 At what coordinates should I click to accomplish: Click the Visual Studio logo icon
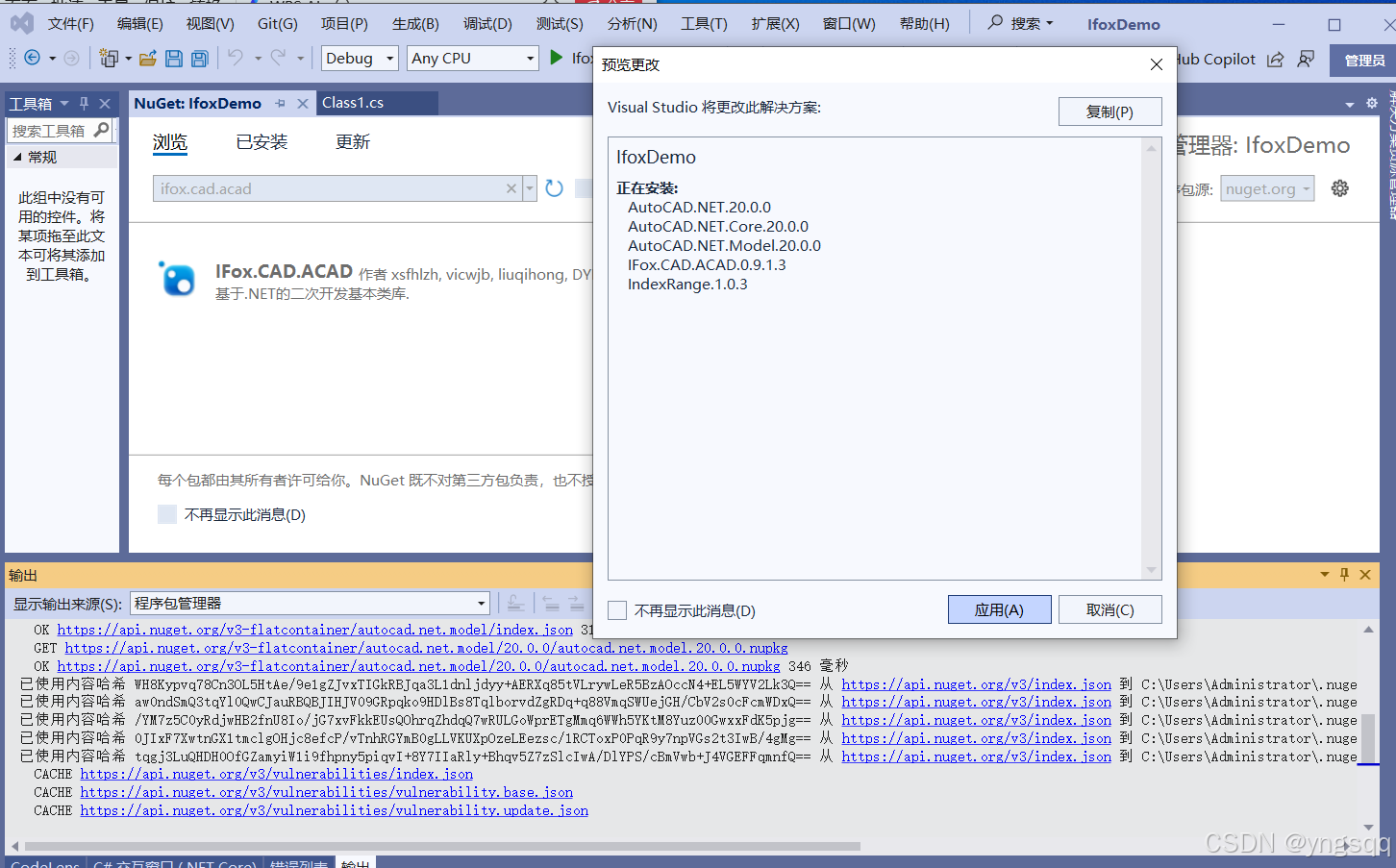point(21,23)
